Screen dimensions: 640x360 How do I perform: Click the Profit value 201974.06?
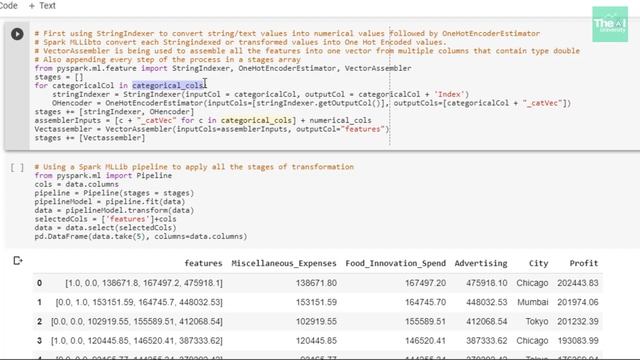(578, 302)
